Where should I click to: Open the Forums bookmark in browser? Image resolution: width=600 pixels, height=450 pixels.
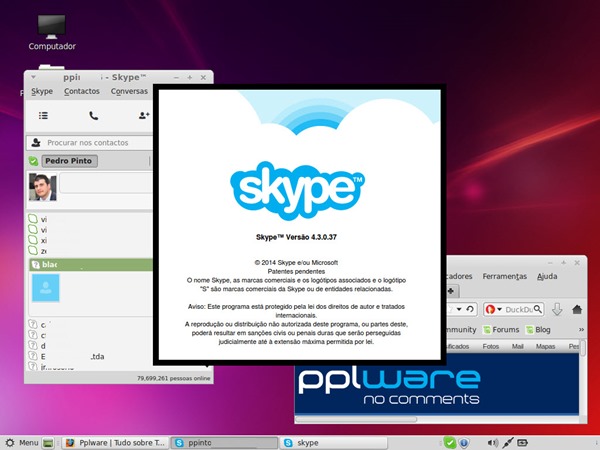coord(501,329)
